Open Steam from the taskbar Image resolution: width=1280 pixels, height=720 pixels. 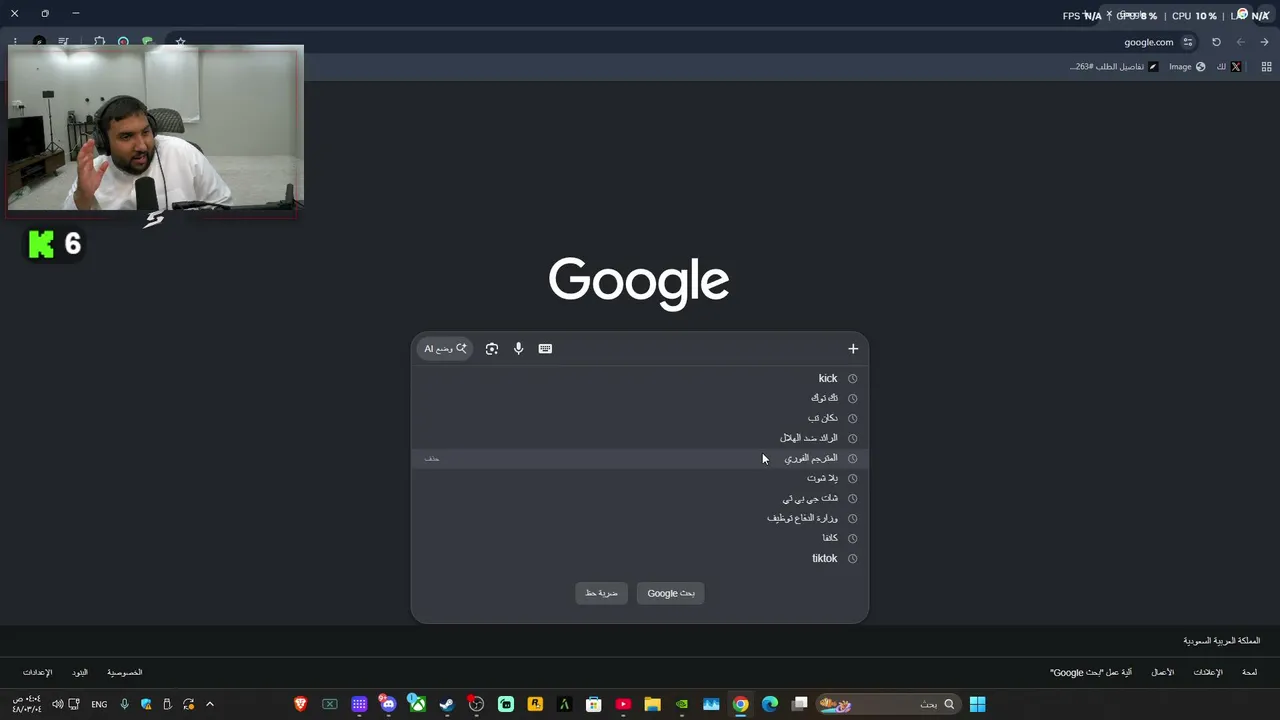(x=447, y=704)
